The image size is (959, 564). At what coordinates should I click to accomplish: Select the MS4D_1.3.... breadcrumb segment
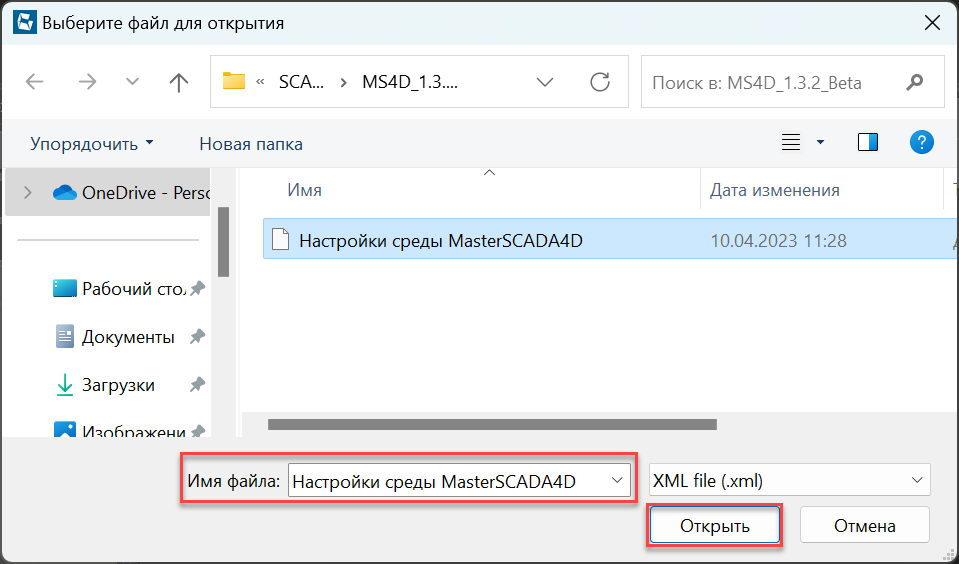point(410,82)
